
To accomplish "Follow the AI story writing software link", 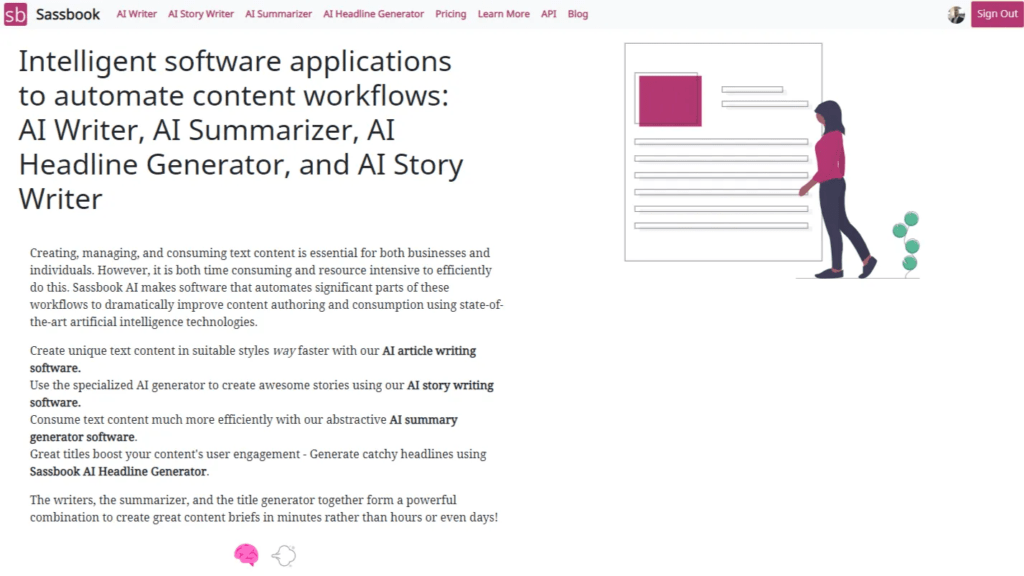I will tap(261, 394).
